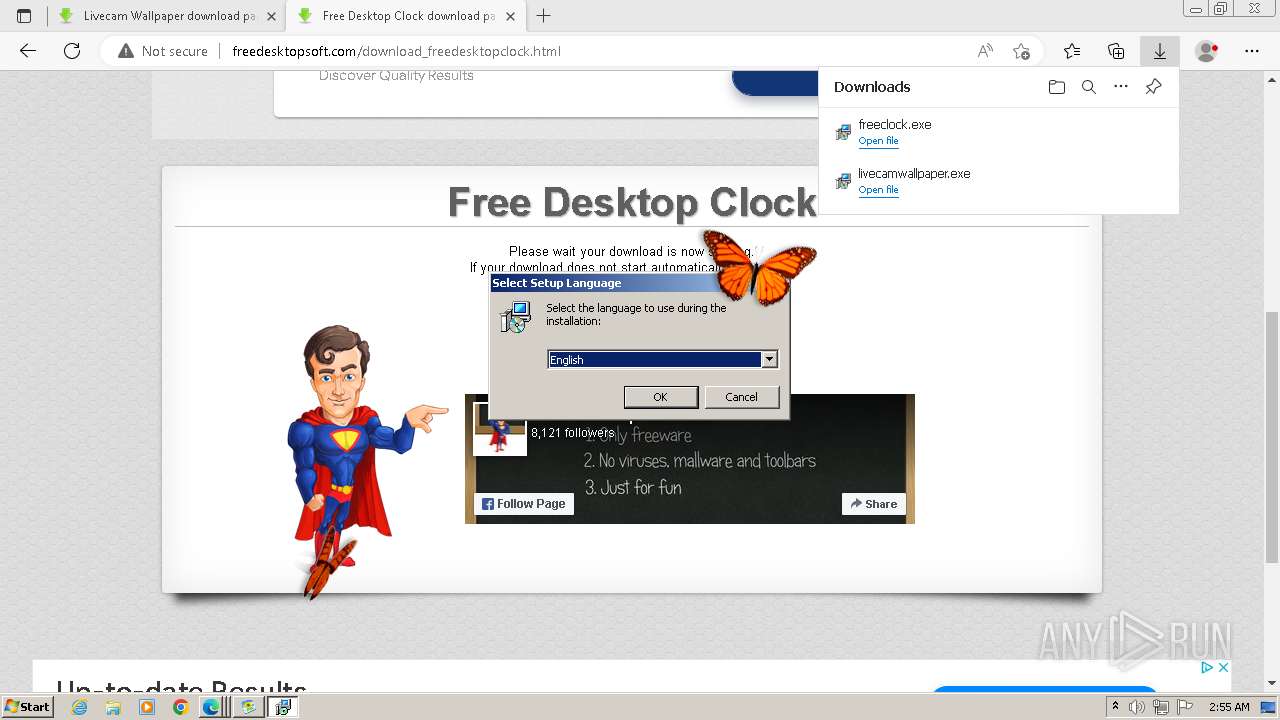Open the downloads folder icon
1280x720 pixels.
coord(1057,87)
